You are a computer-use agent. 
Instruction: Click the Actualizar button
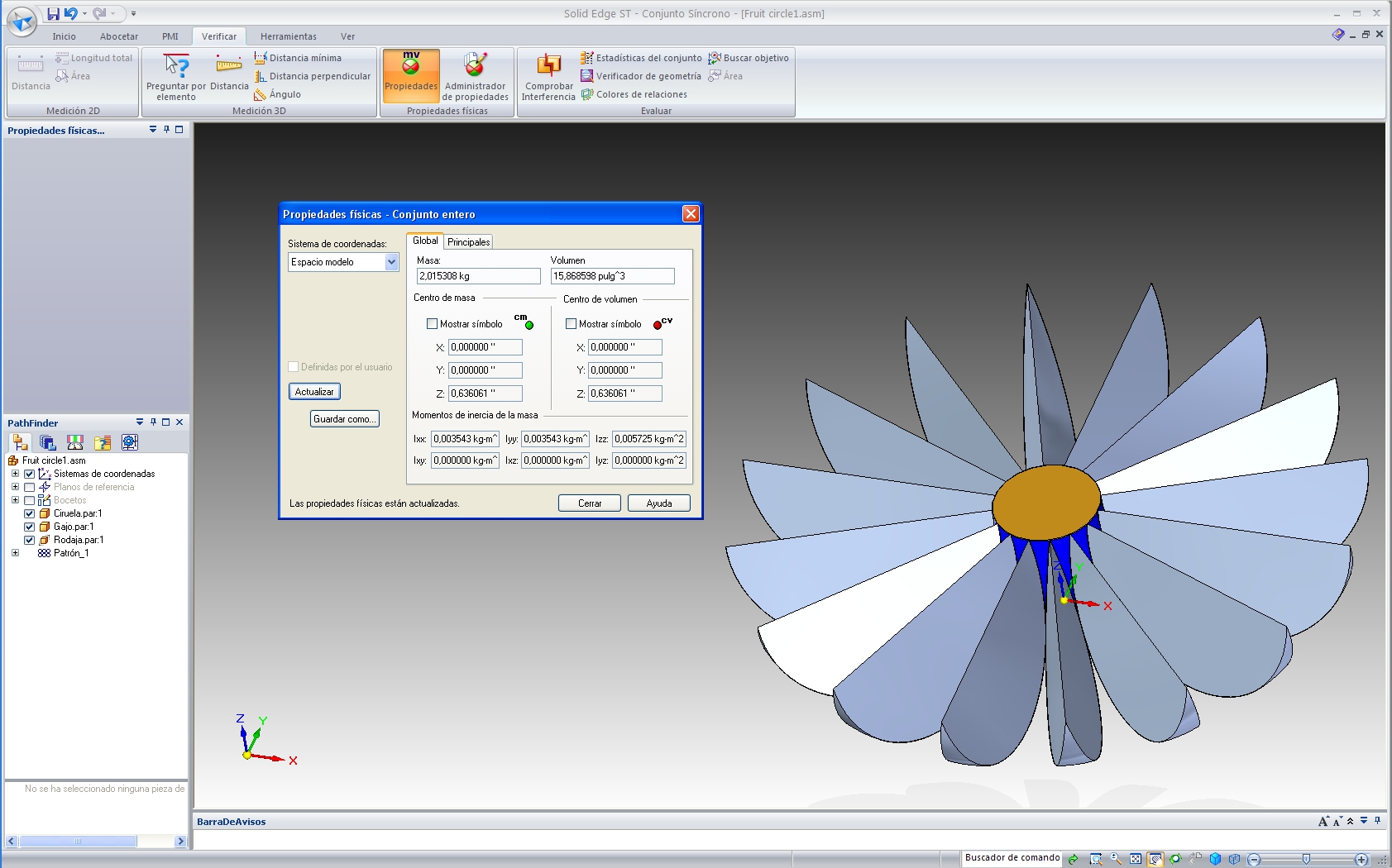coord(314,392)
